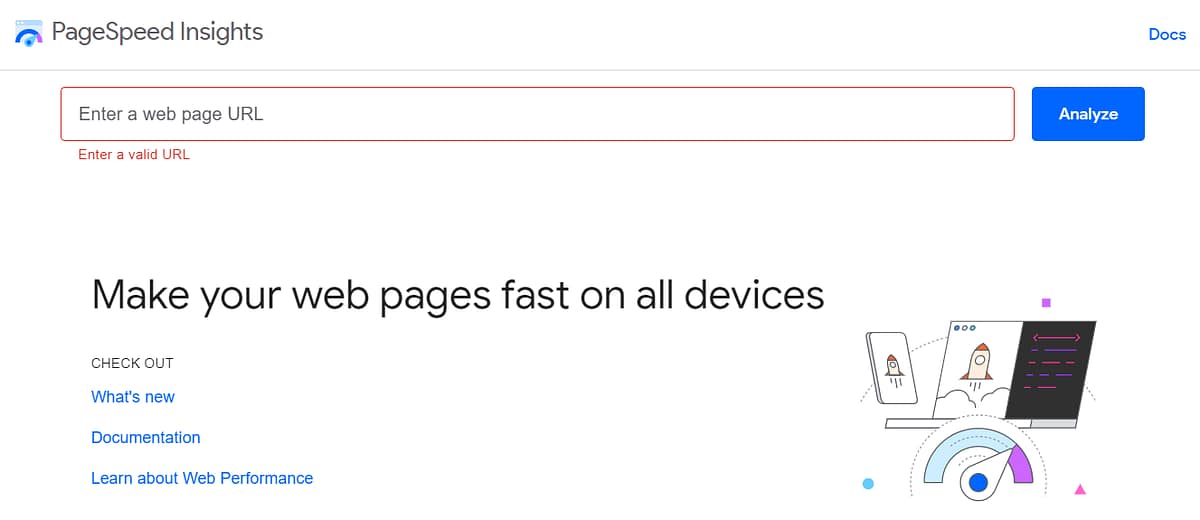
Task: Open the Docs link in header
Action: pyautogui.click(x=1166, y=34)
